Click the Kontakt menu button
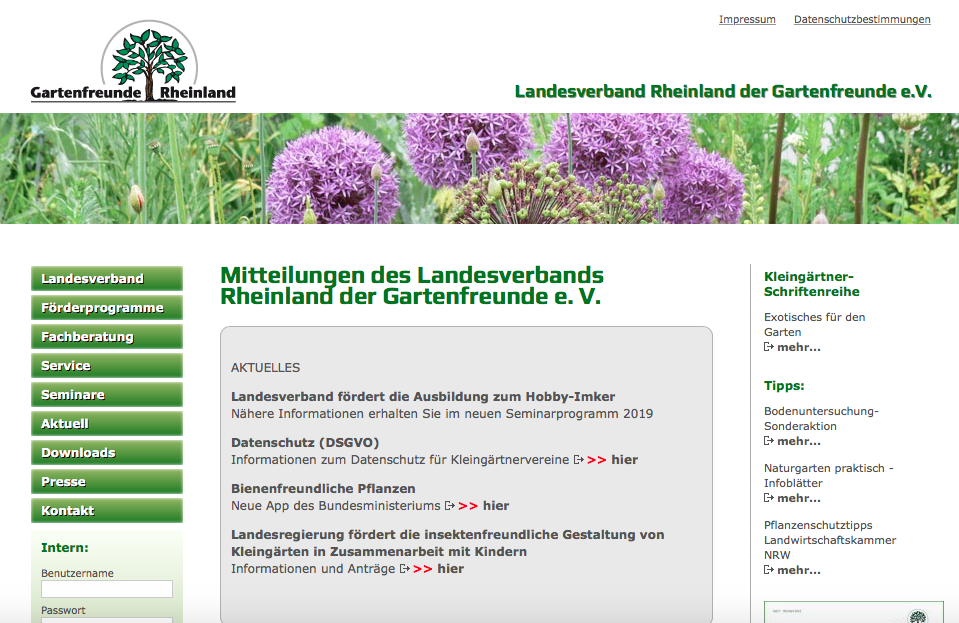Image resolution: width=959 pixels, height=623 pixels. (x=107, y=511)
